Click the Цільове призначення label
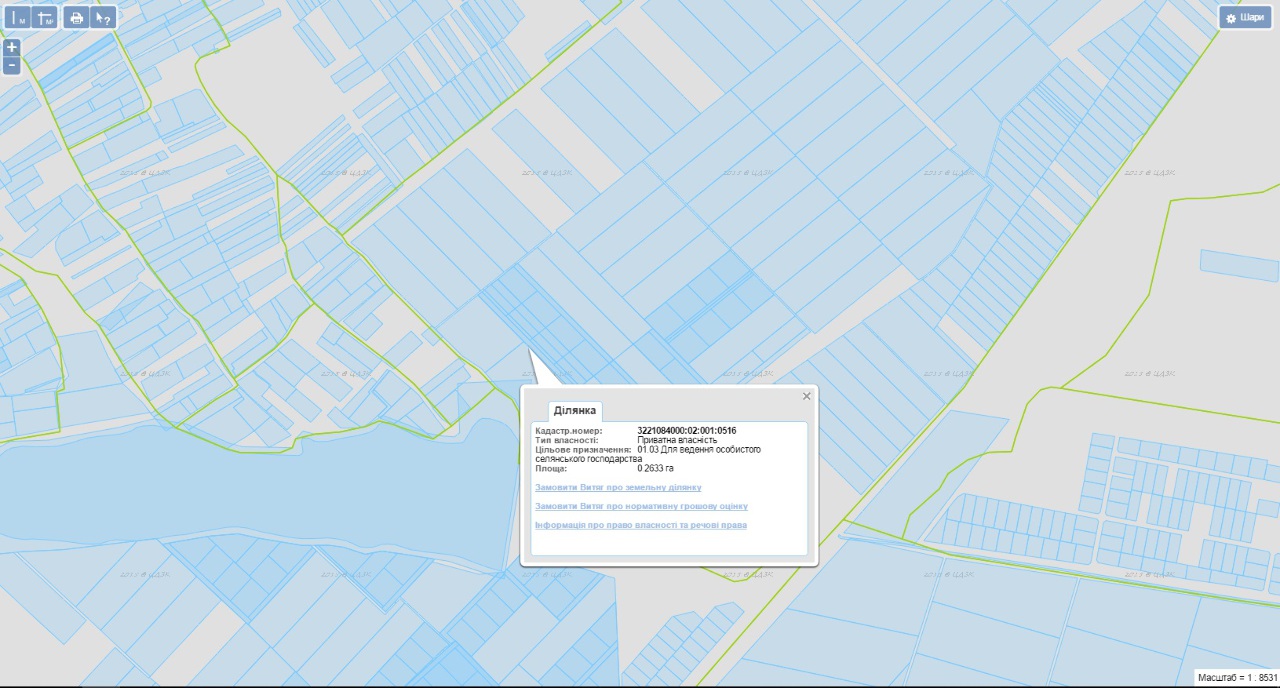The image size is (1280, 688). coord(584,450)
